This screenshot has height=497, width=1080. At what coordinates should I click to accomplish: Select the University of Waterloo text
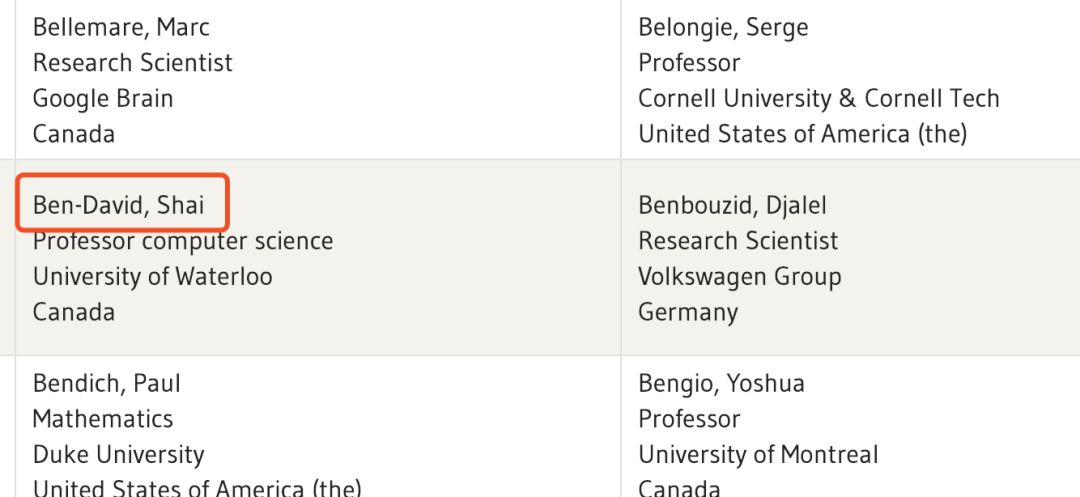click(152, 276)
